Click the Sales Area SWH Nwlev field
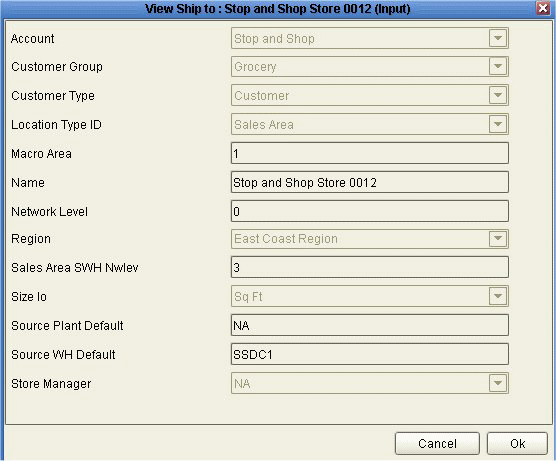 click(369, 267)
